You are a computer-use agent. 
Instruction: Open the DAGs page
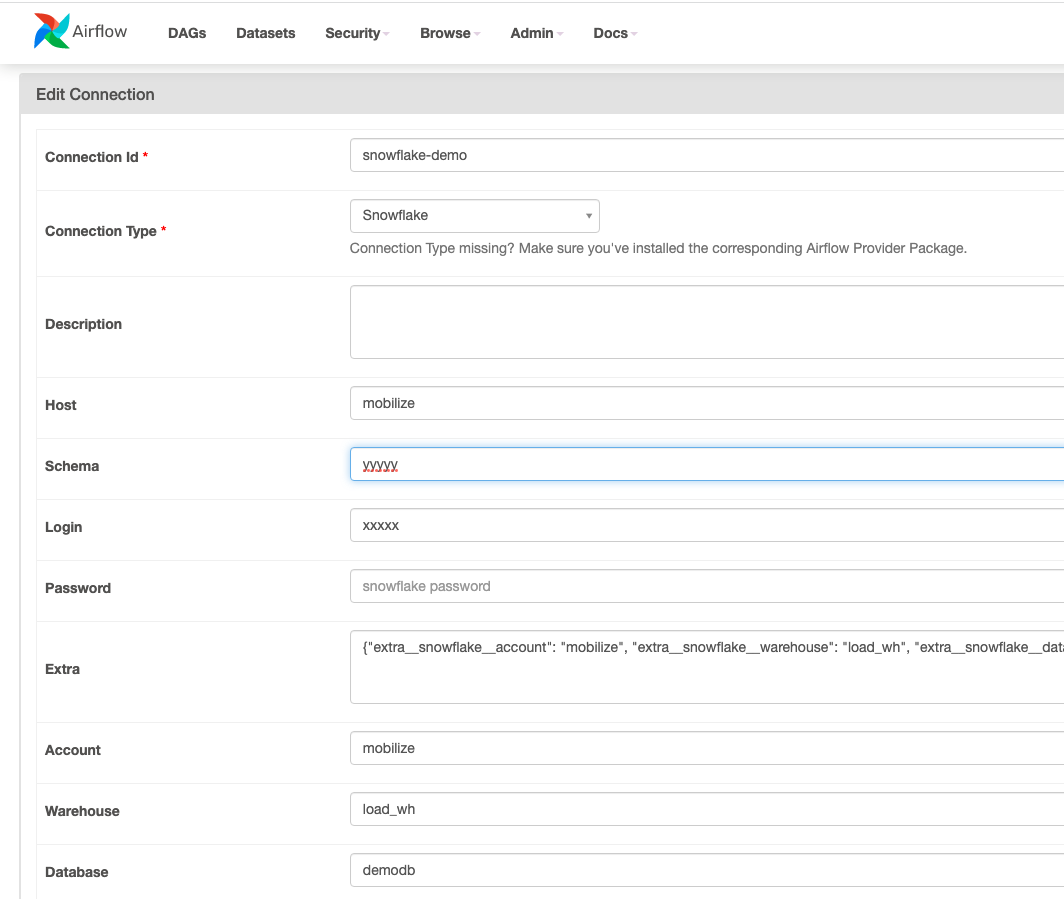(187, 33)
